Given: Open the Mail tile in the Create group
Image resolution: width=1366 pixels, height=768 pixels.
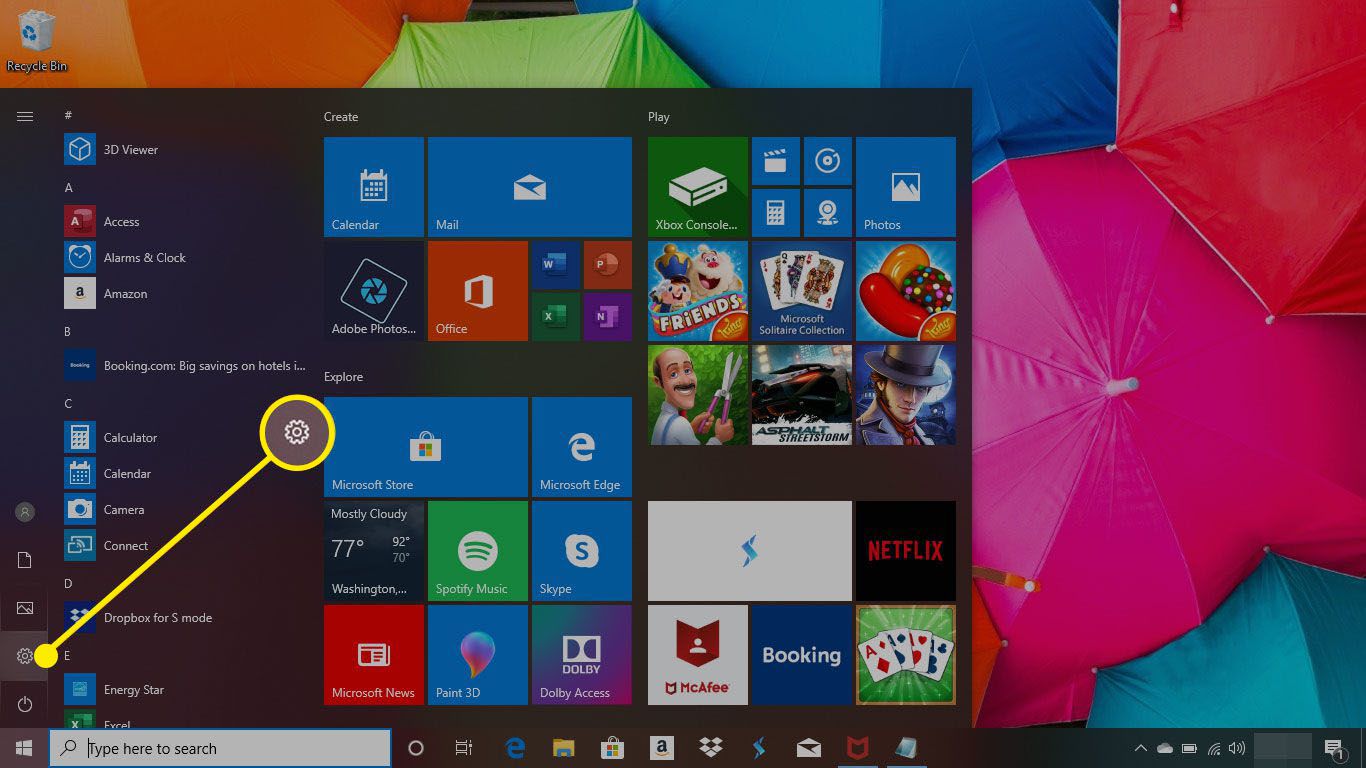Looking at the screenshot, I should tap(529, 186).
